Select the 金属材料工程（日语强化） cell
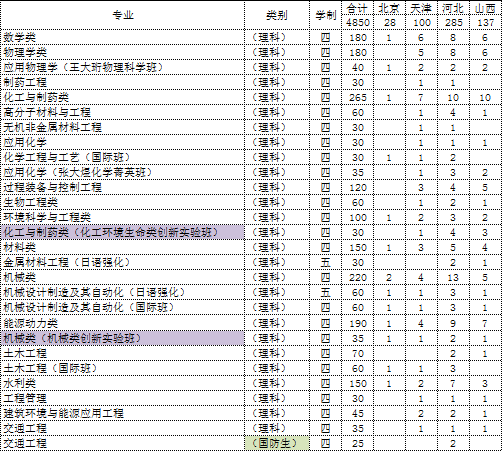Image resolution: width=502 pixels, height=451 pixels. point(123,262)
